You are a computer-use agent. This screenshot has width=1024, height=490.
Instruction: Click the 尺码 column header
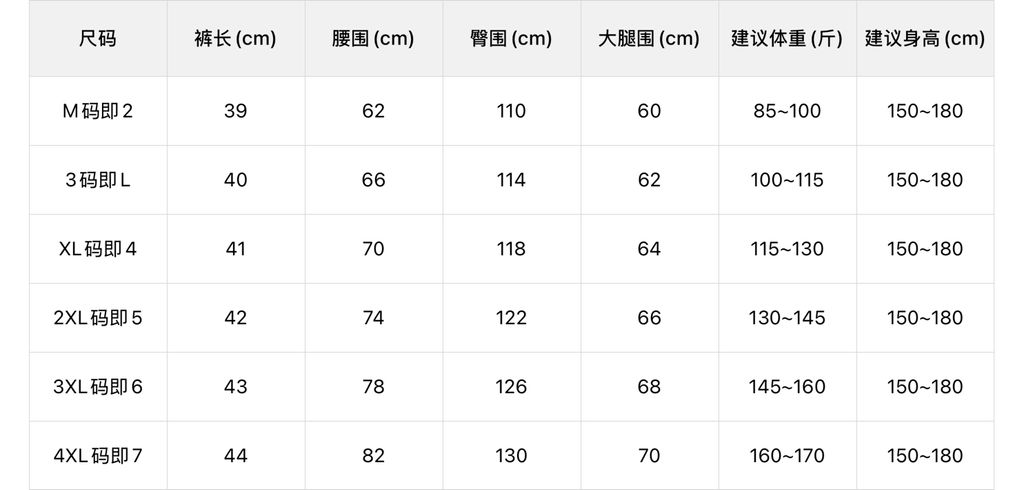(98, 39)
